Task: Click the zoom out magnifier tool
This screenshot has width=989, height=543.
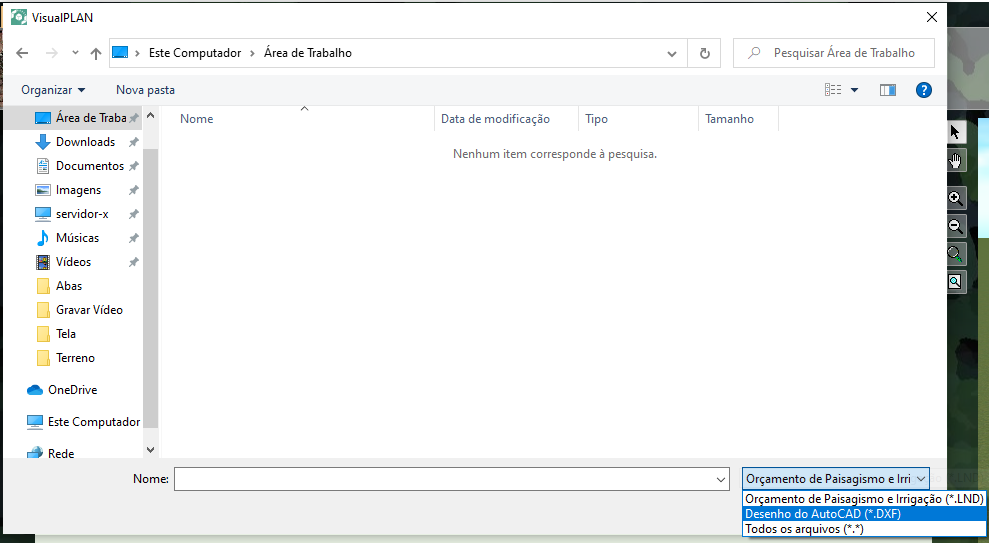Action: (956, 226)
